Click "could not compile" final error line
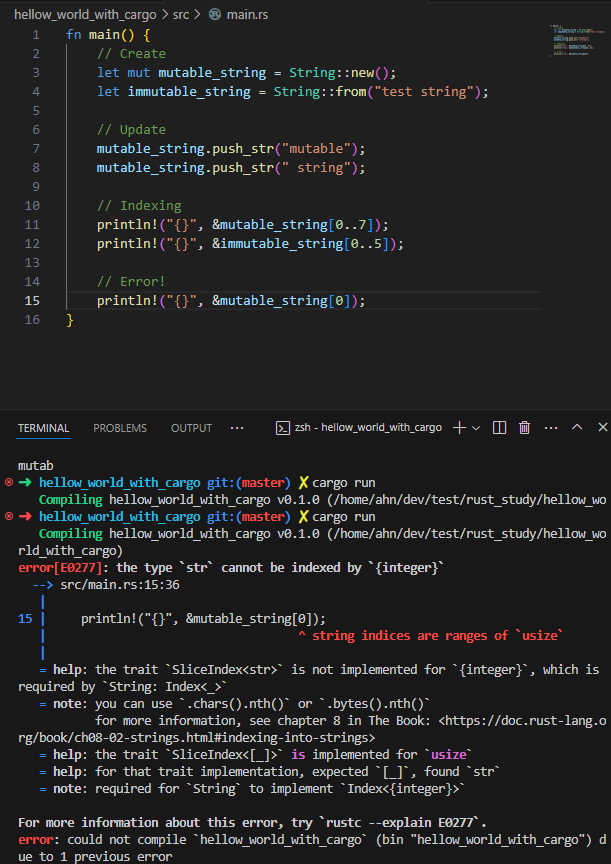 pos(129,840)
